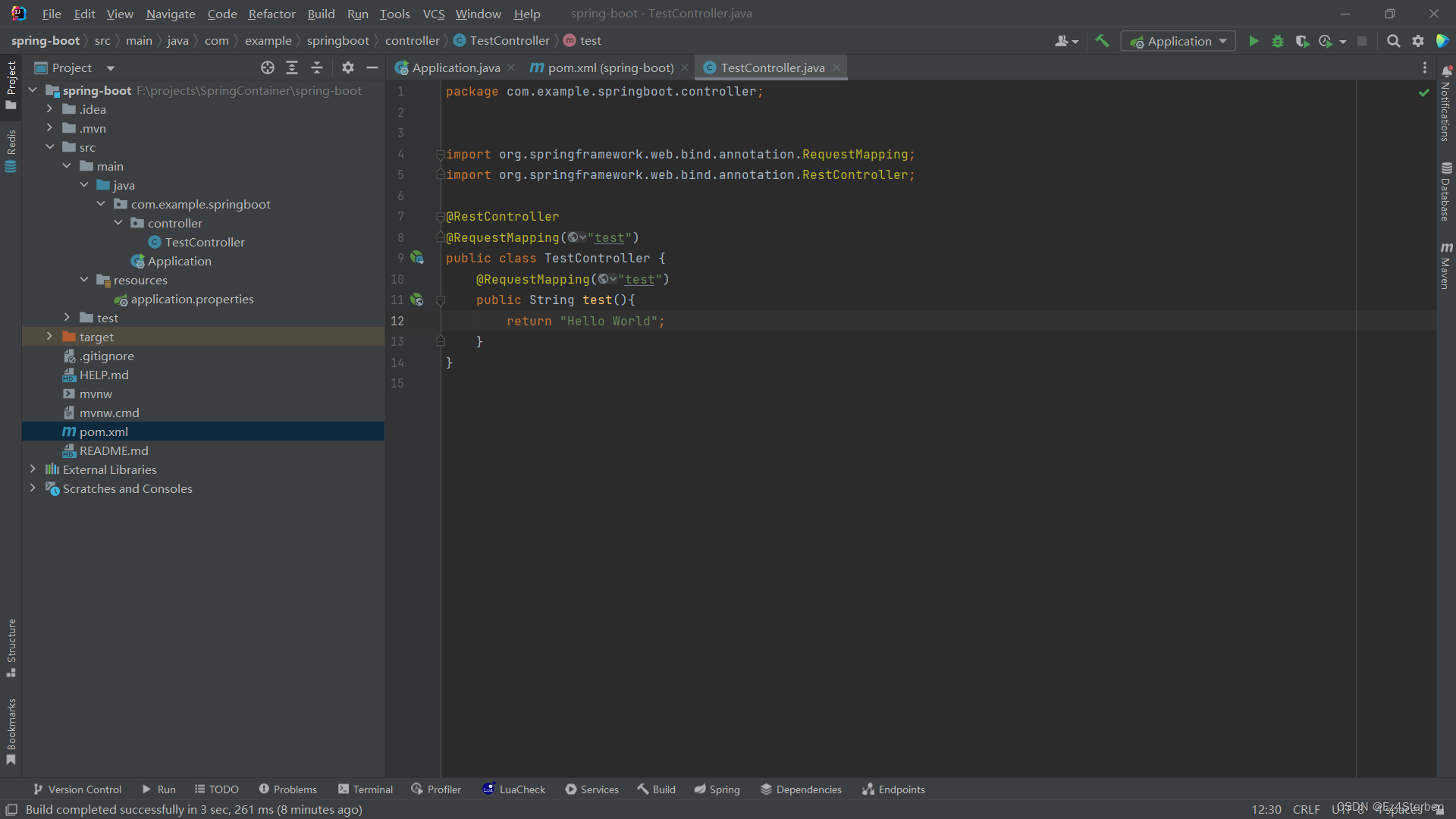Open the Problems tool window button
Viewport: 1456px width, 819px height.
click(x=288, y=789)
